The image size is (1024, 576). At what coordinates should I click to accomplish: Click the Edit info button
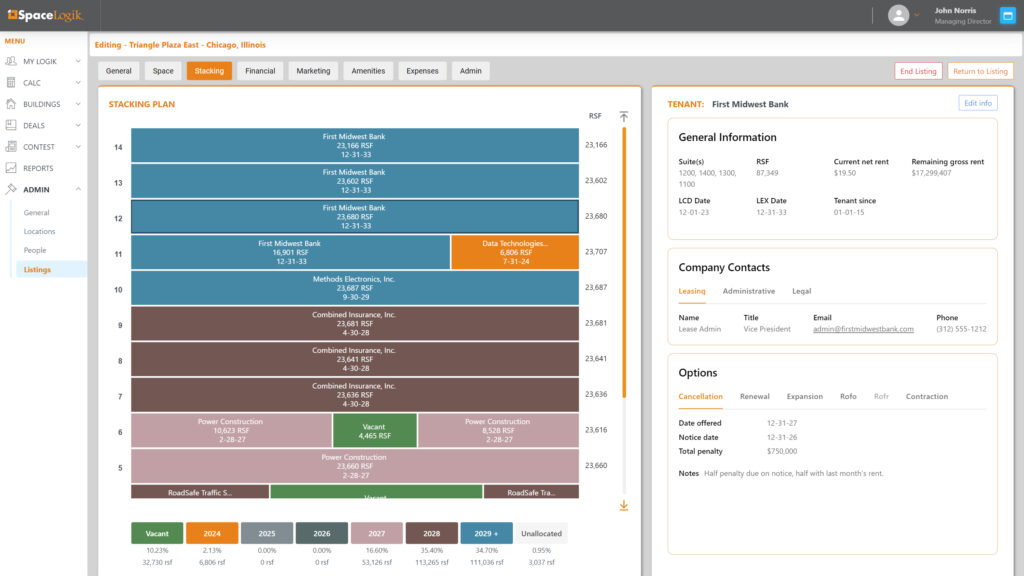click(977, 103)
